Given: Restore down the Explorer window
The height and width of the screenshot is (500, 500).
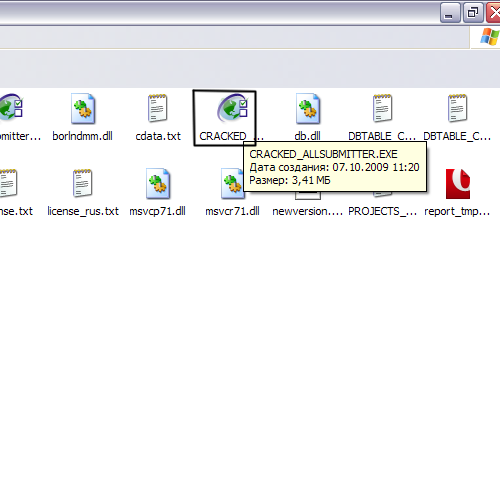Looking at the screenshot, I should (x=473, y=13).
